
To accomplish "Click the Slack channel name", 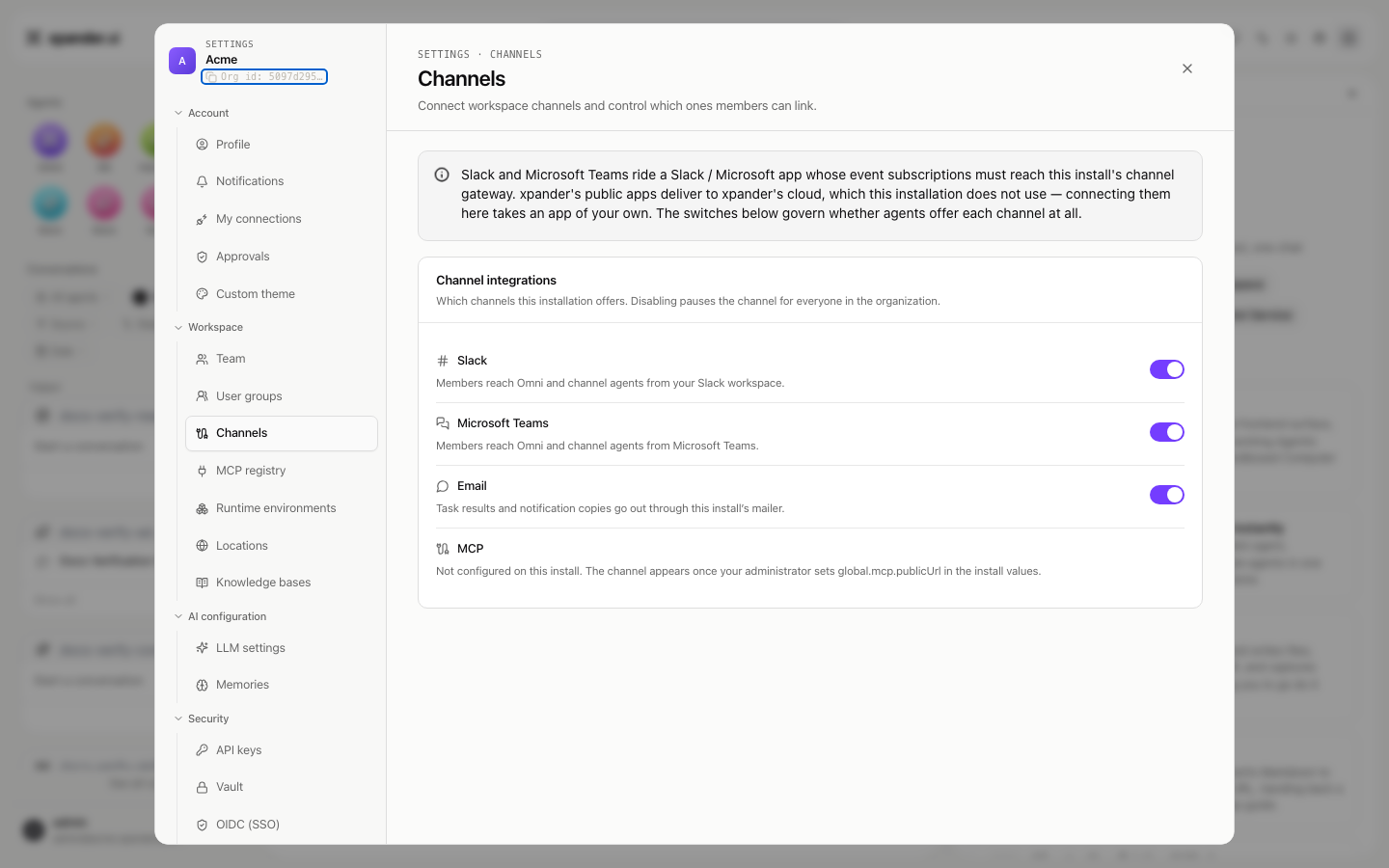I will [472, 361].
